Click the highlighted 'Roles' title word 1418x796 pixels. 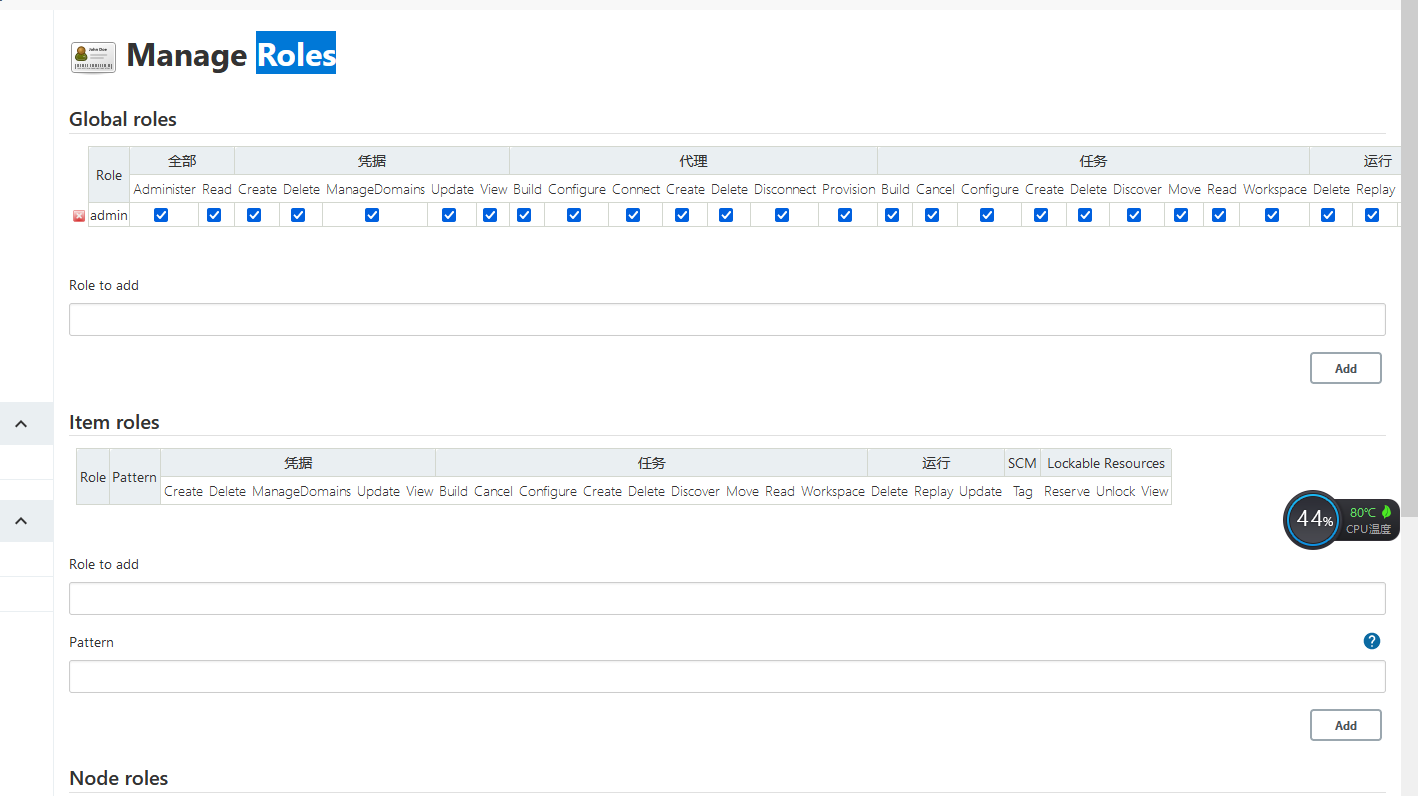pyautogui.click(x=296, y=55)
